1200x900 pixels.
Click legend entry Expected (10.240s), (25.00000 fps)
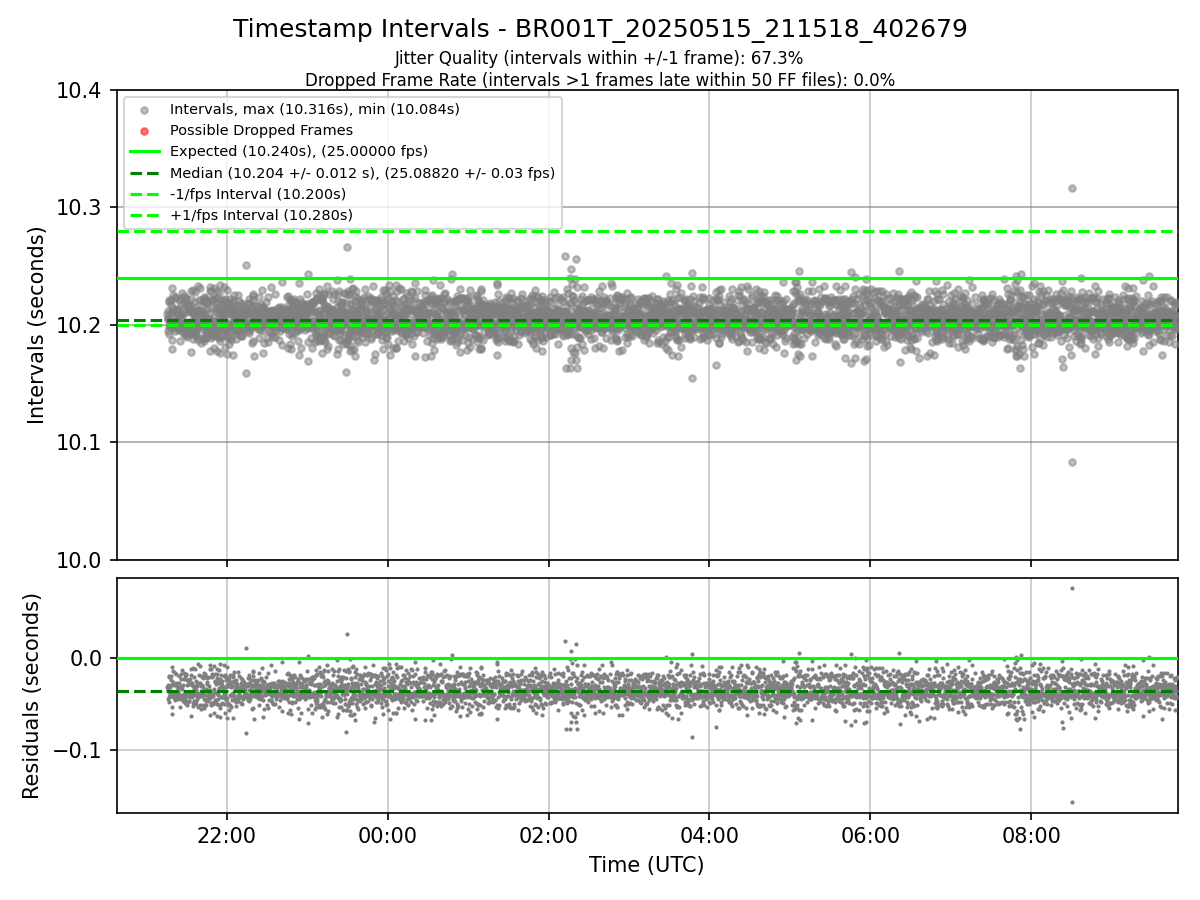pos(299,151)
